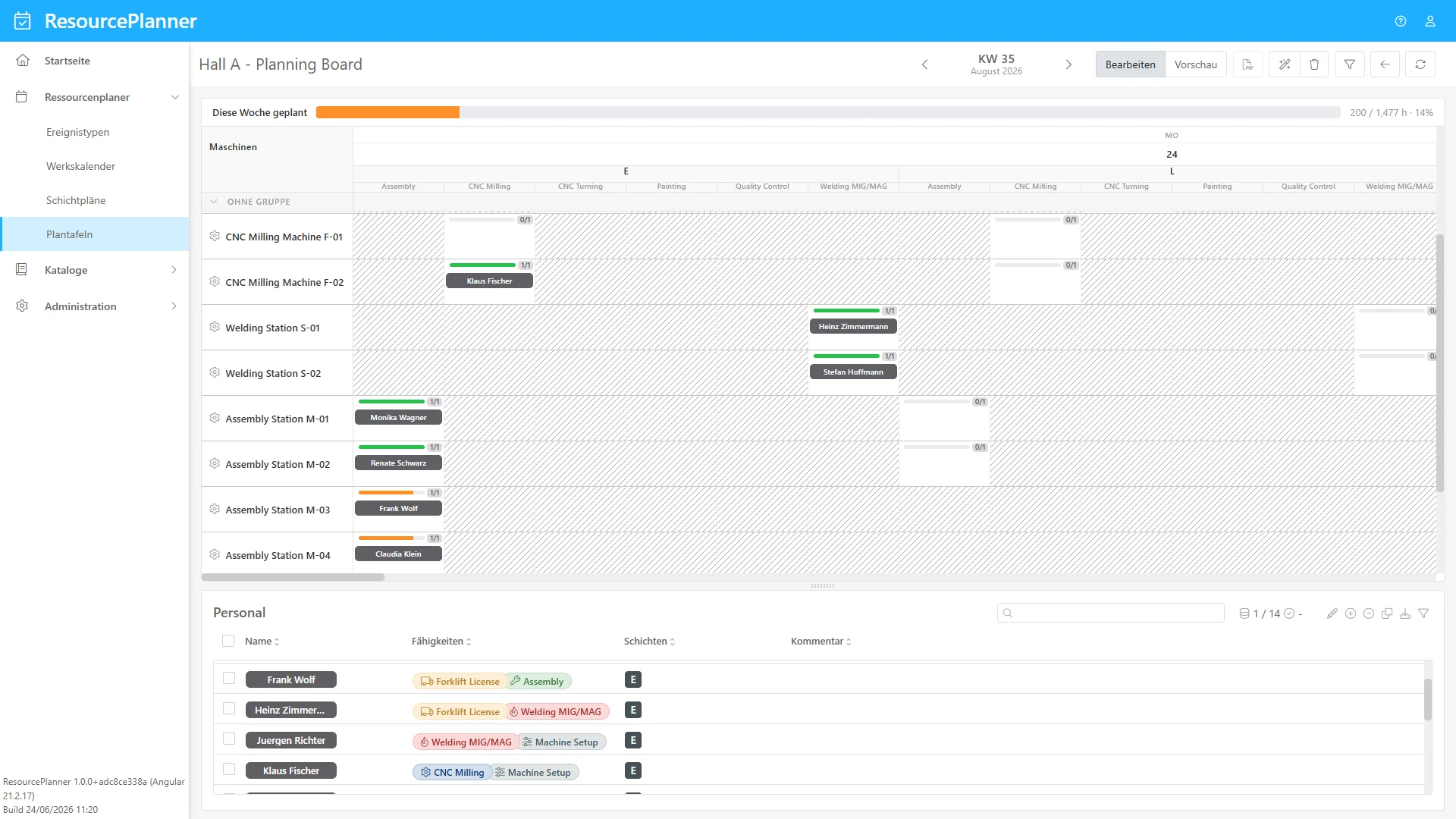The width and height of the screenshot is (1456, 819).
Task: Sort the Personal table by Name
Action: (262, 642)
